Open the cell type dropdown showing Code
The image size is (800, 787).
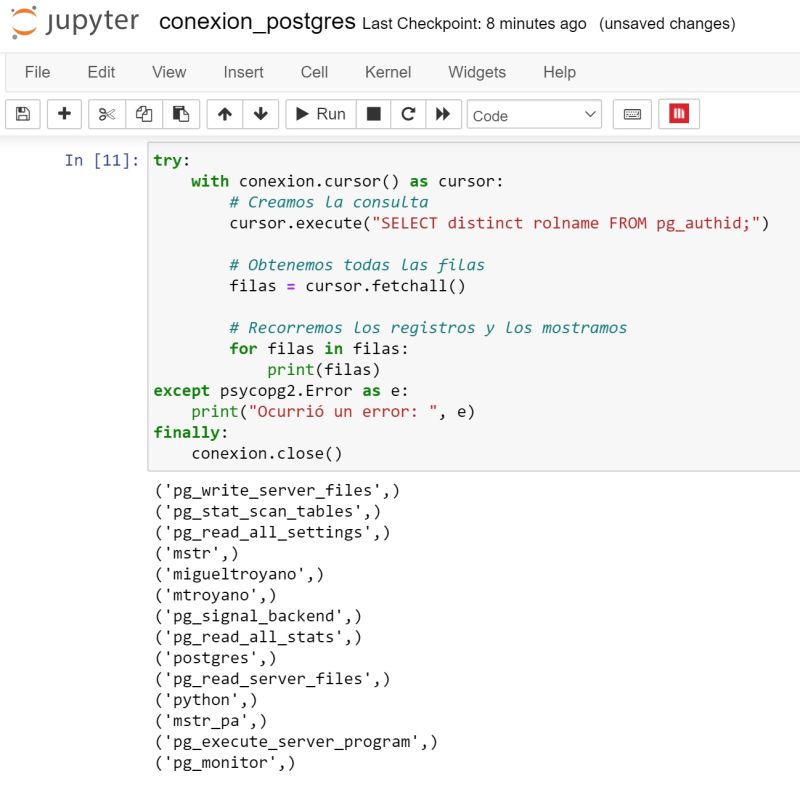(x=533, y=113)
